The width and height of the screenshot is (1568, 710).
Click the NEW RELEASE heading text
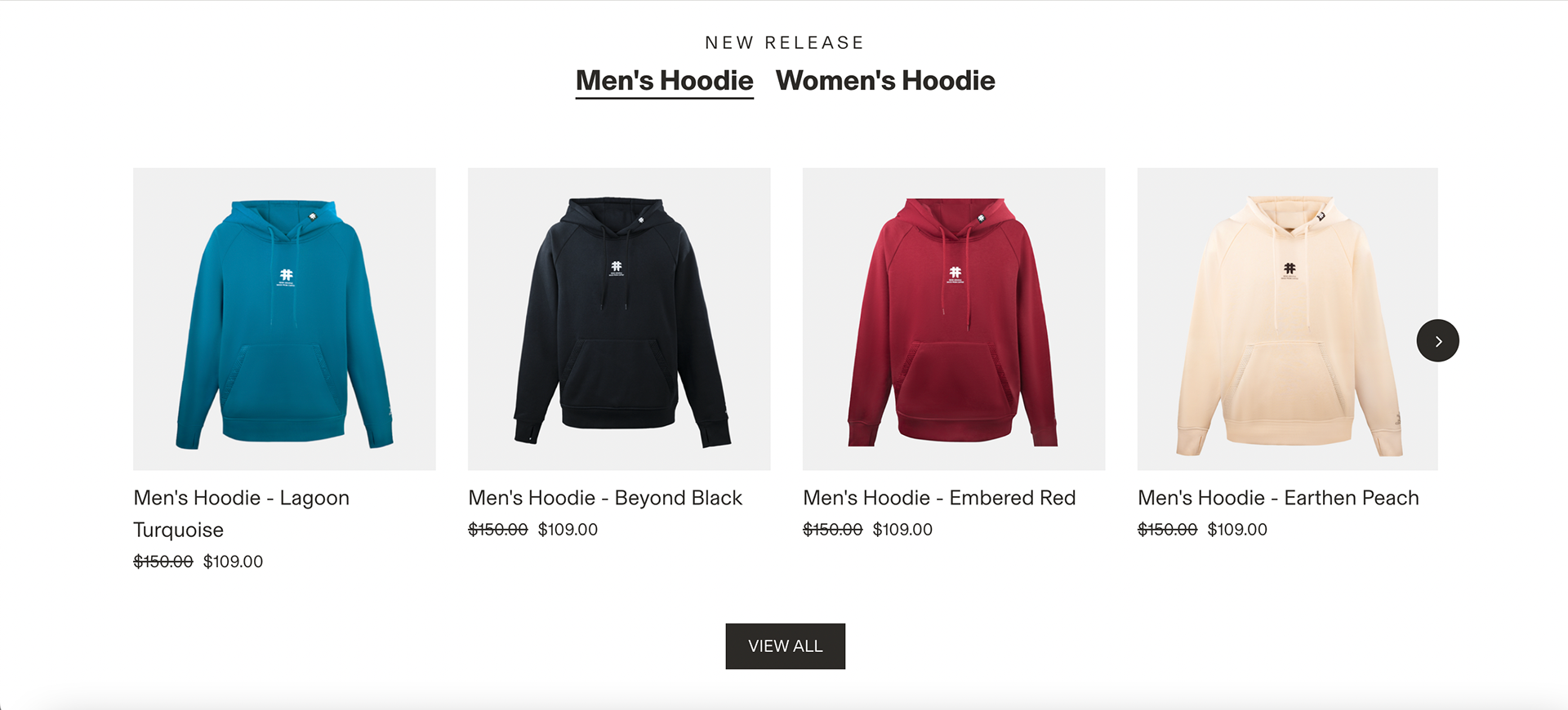point(785,42)
